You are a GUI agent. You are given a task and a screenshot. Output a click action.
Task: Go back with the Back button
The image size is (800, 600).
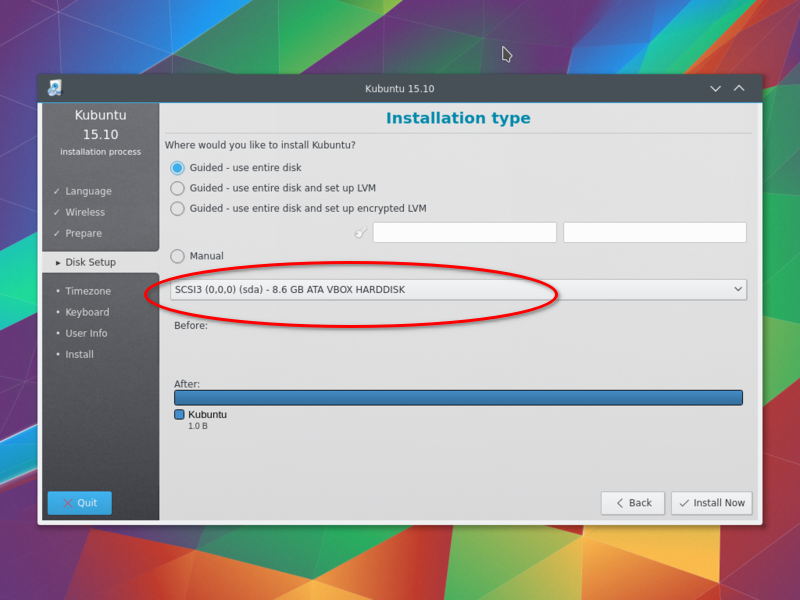click(633, 503)
